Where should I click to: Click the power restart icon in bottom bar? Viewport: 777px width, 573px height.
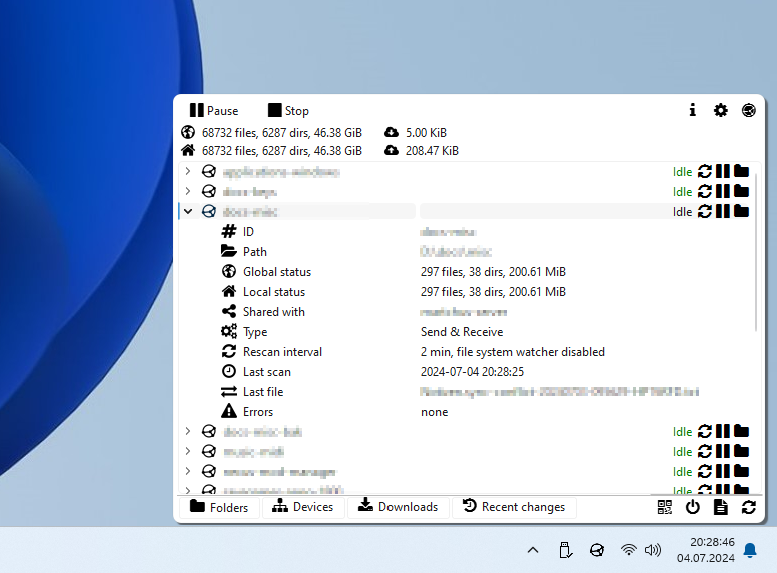692,507
